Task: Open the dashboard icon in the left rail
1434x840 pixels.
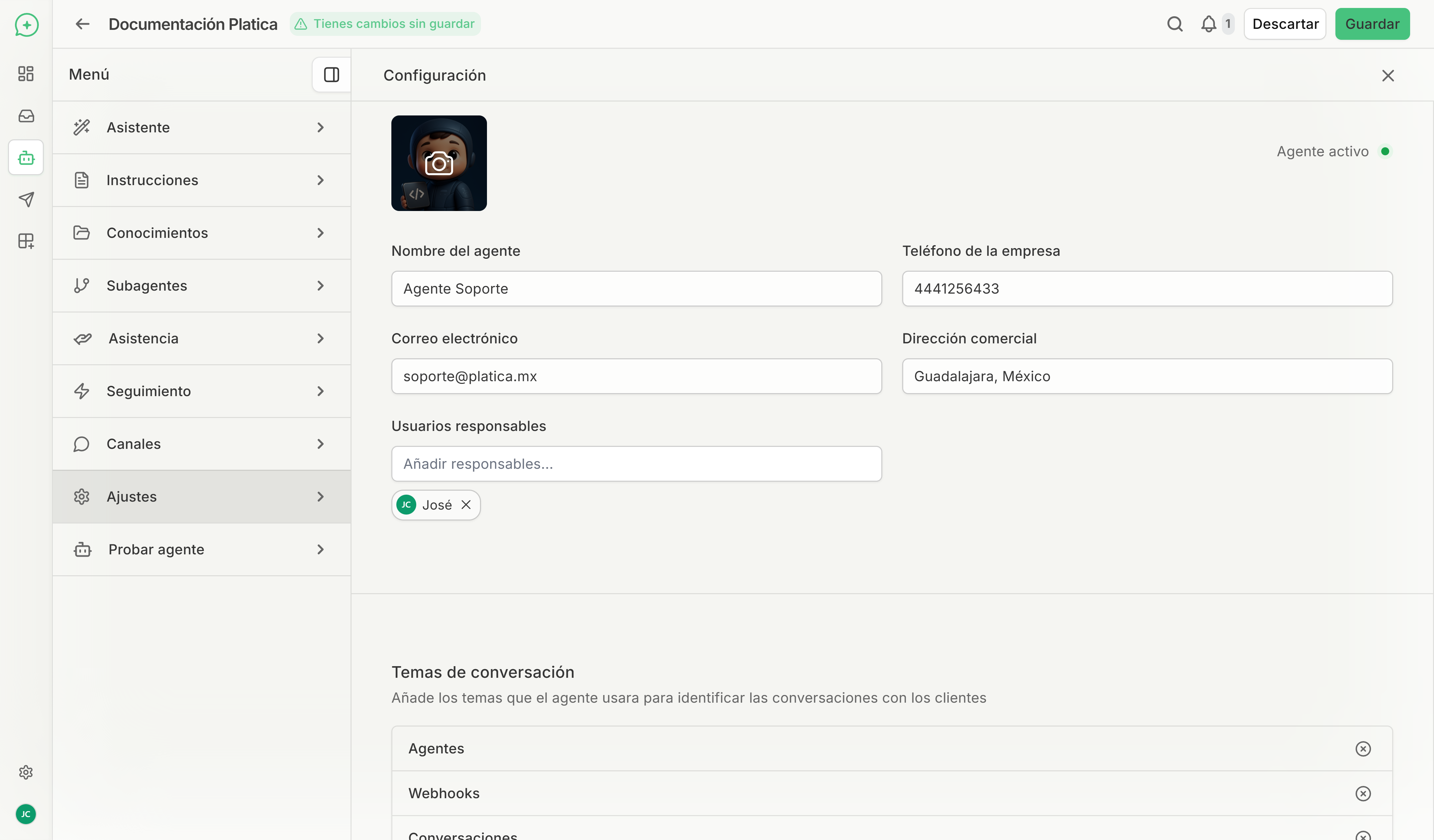Action: pyautogui.click(x=26, y=73)
